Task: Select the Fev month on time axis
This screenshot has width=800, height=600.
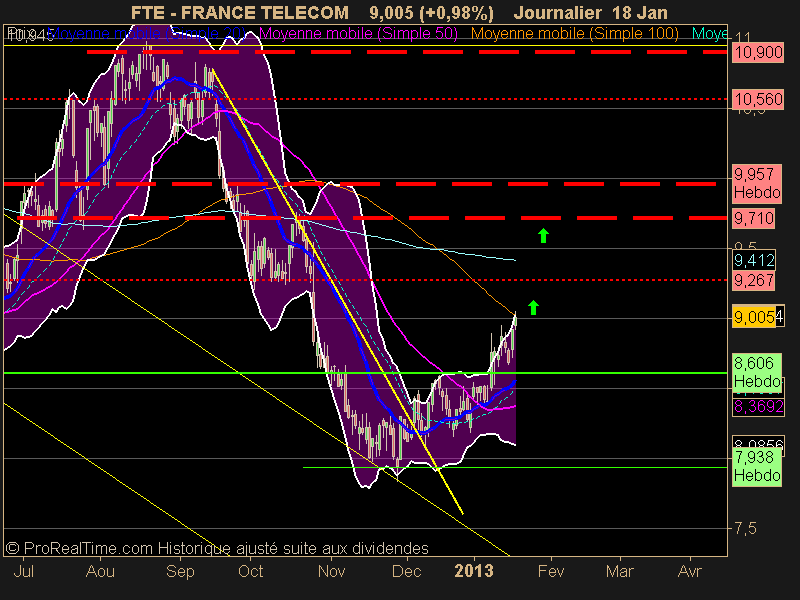Action: [551, 571]
